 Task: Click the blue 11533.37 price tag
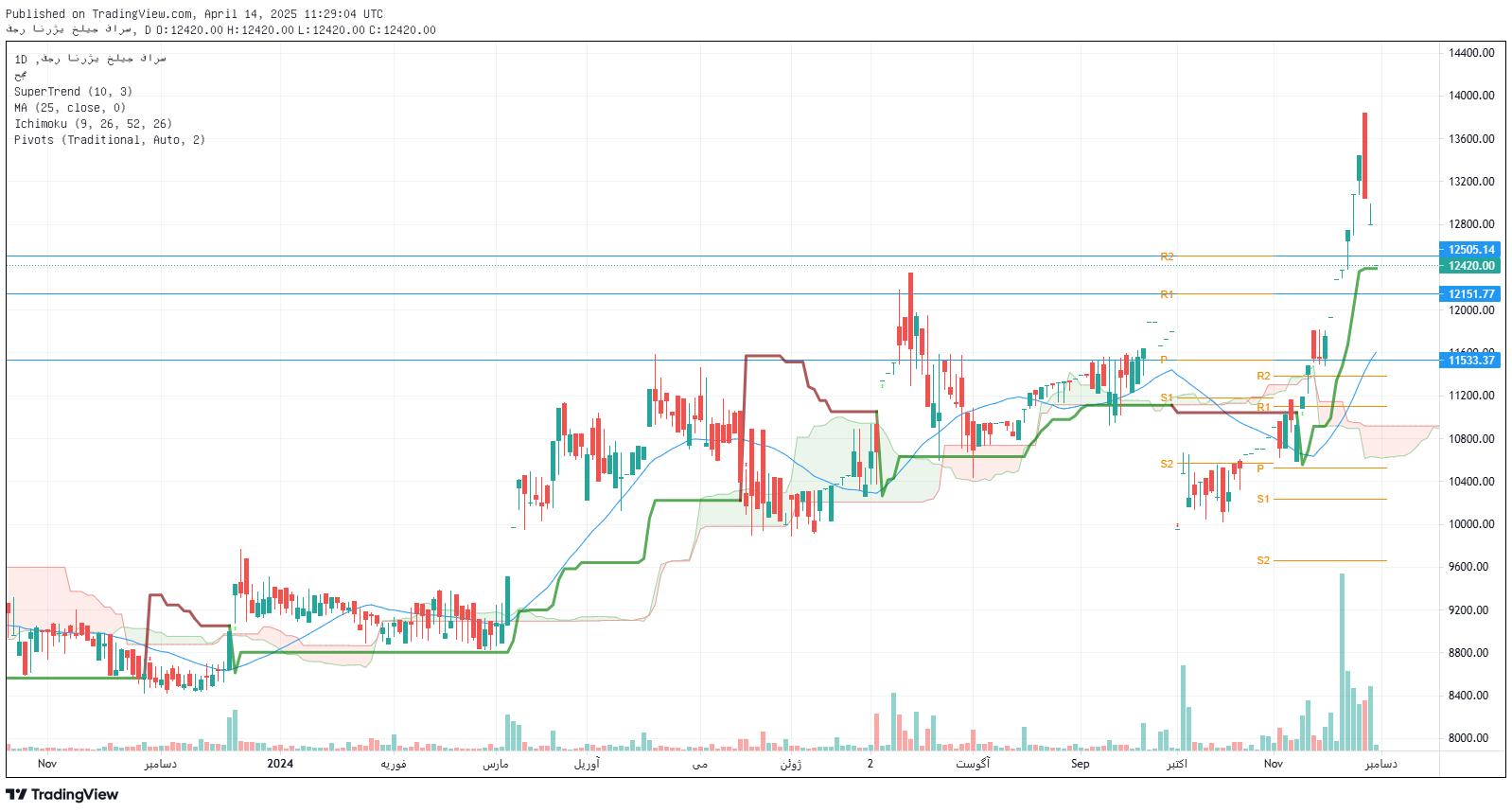(x=1471, y=361)
